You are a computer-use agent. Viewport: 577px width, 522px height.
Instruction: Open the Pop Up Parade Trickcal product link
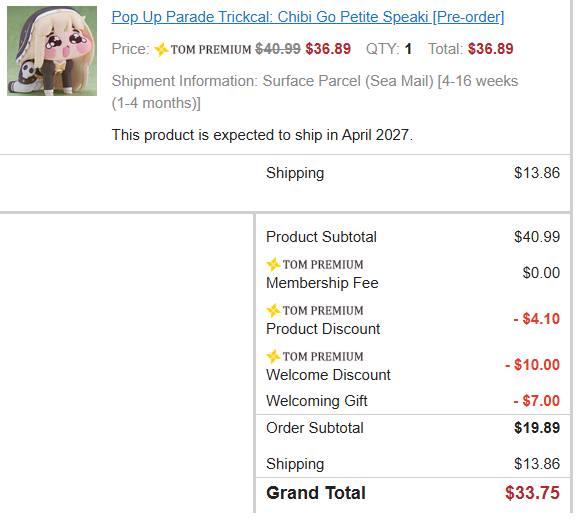(308, 17)
